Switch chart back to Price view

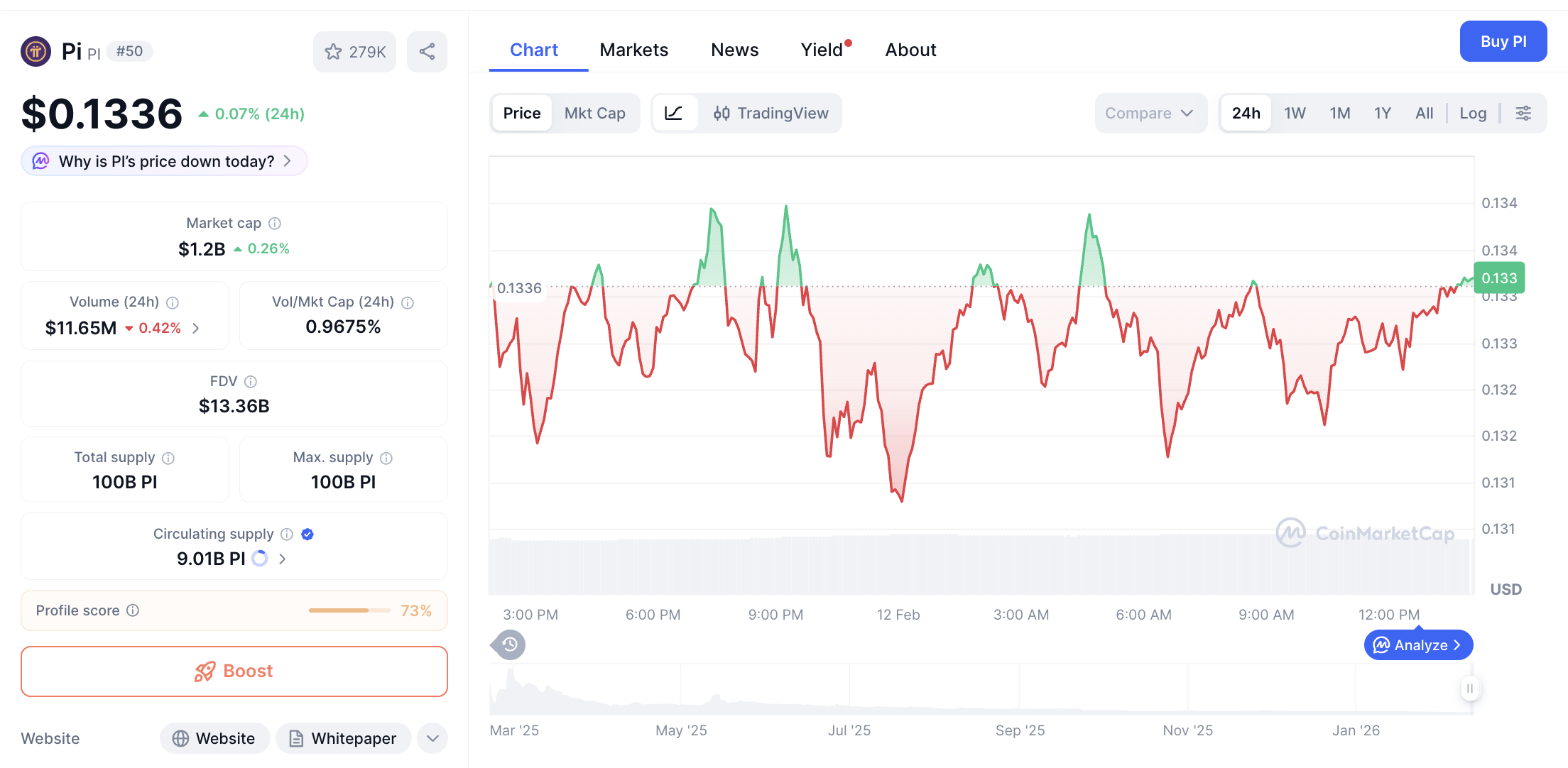tap(522, 113)
